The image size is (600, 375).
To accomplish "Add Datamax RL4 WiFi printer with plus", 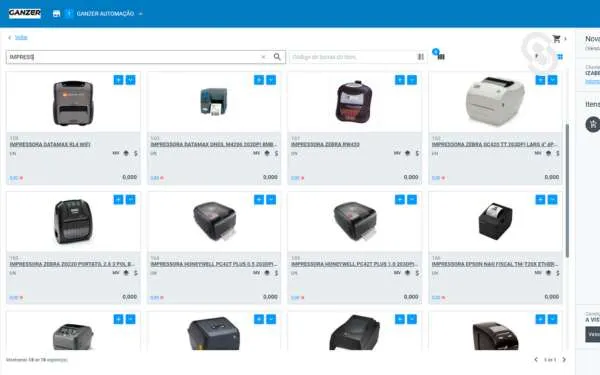I will [118, 80].
